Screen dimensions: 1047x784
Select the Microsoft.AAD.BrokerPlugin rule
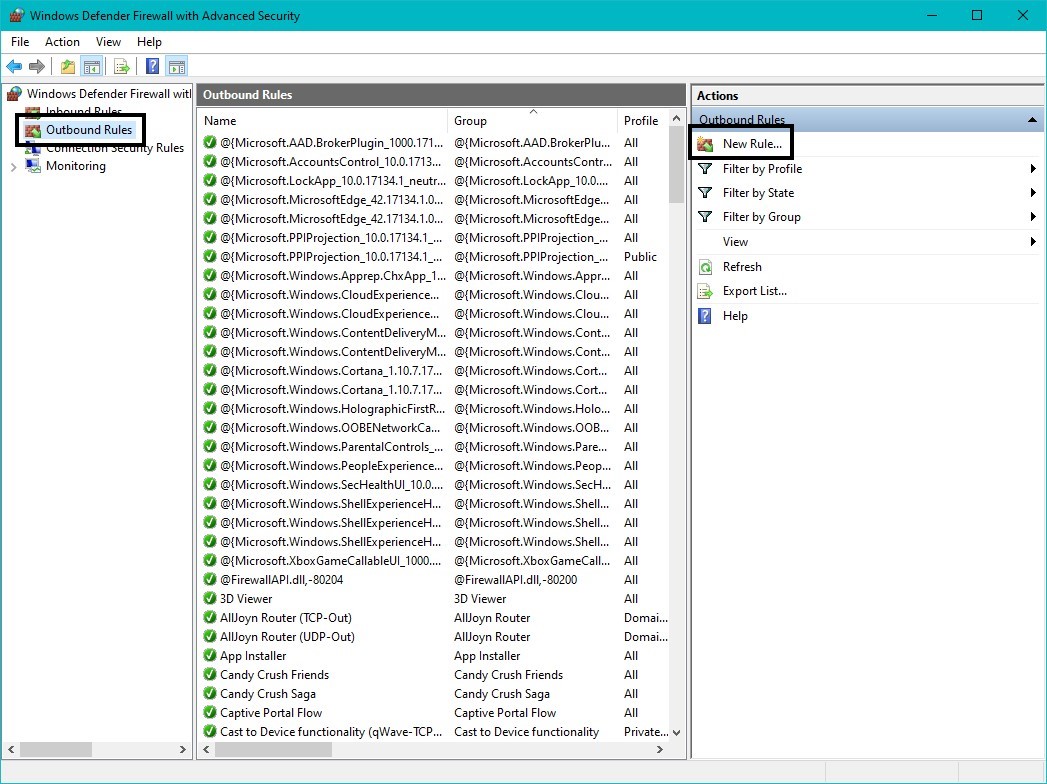click(434, 142)
